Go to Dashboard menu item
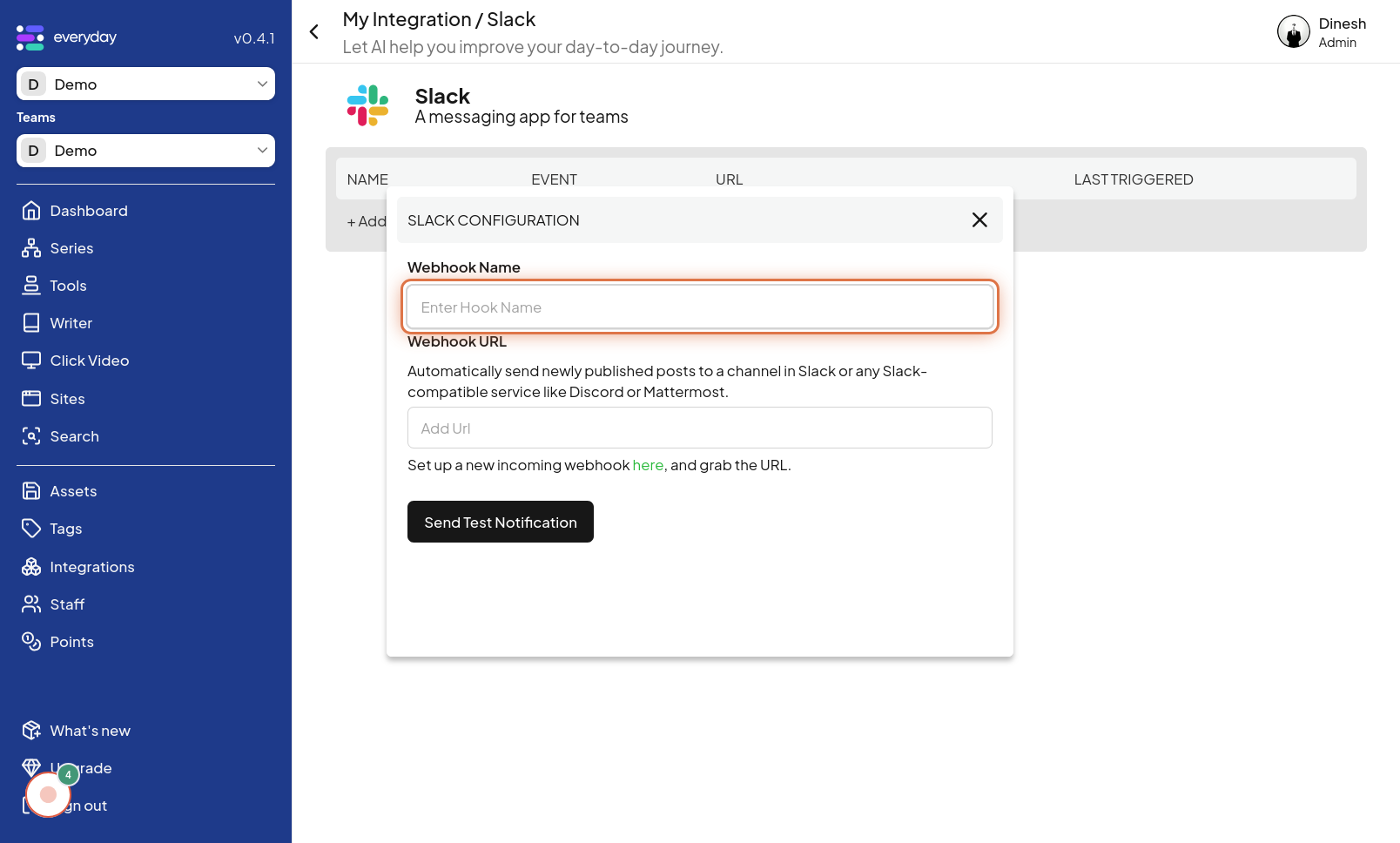 point(89,211)
